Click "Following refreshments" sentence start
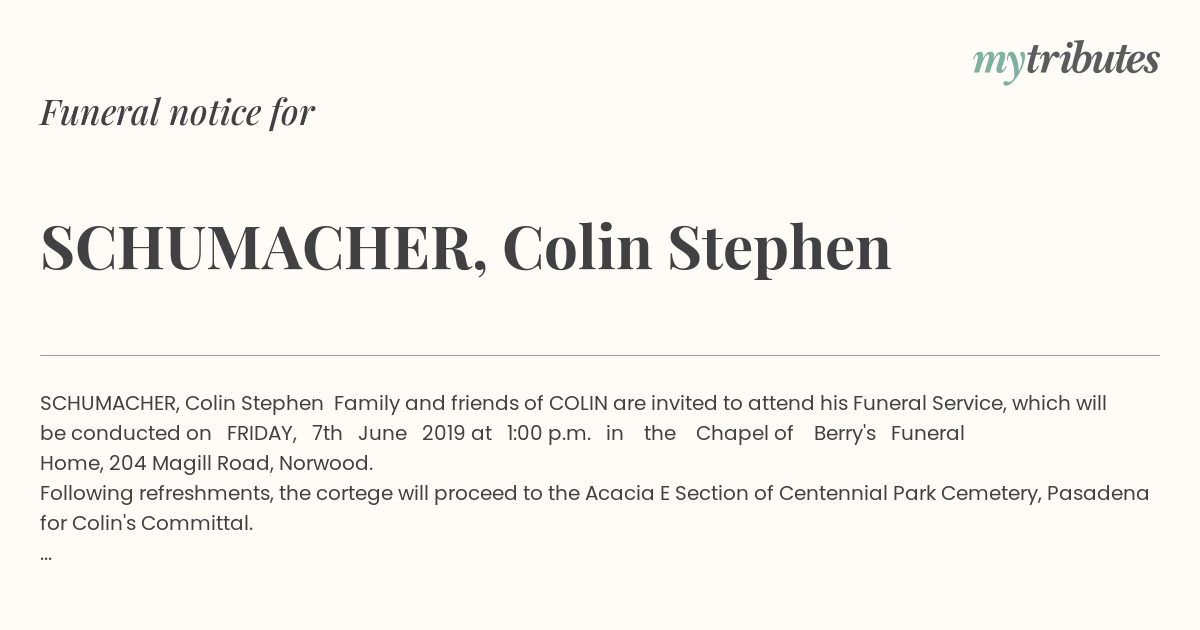The width and height of the screenshot is (1200, 630). (157, 494)
